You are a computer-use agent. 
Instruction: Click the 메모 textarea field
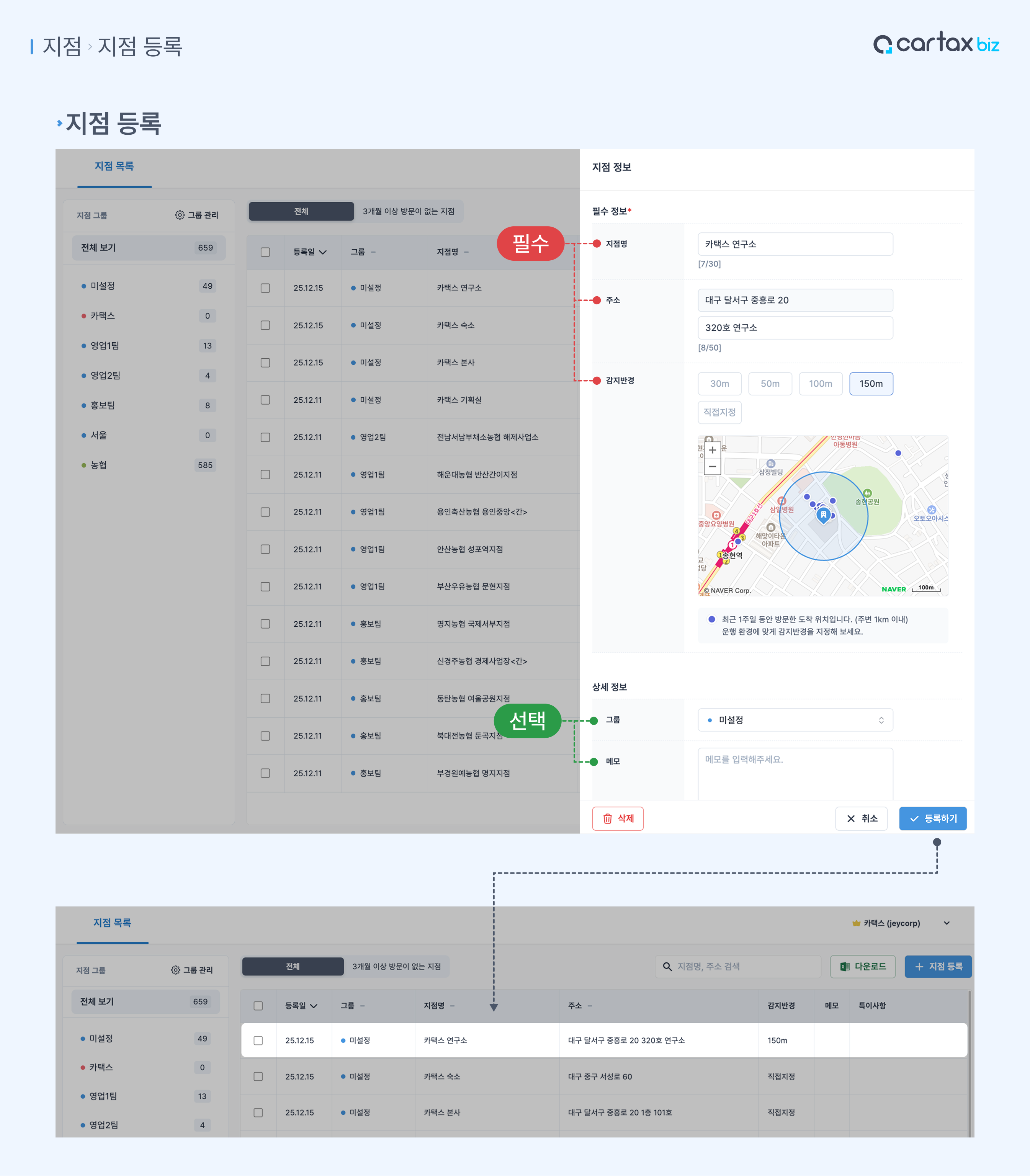coord(795,773)
